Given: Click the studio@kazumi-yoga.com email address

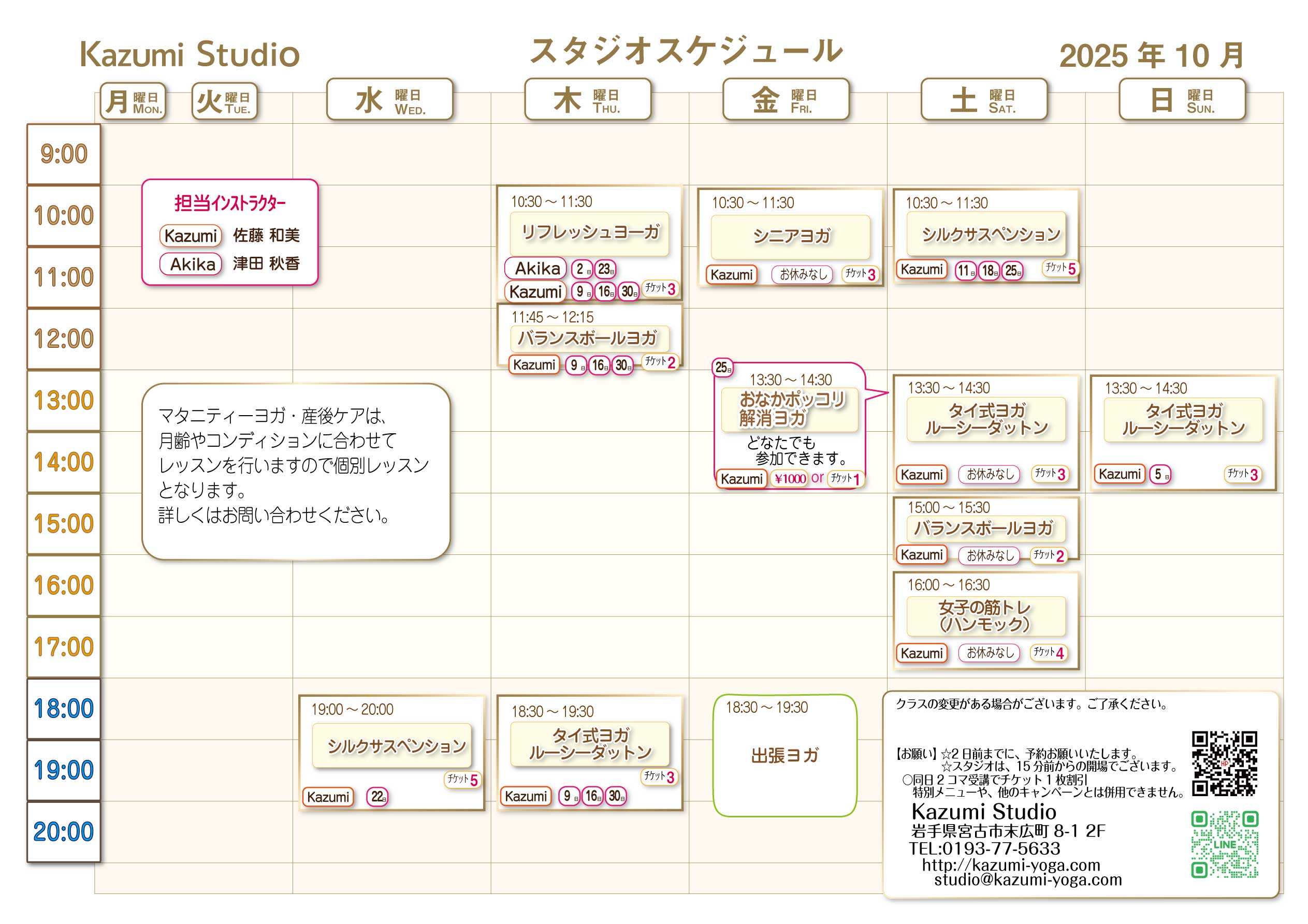Looking at the screenshot, I should [1028, 879].
